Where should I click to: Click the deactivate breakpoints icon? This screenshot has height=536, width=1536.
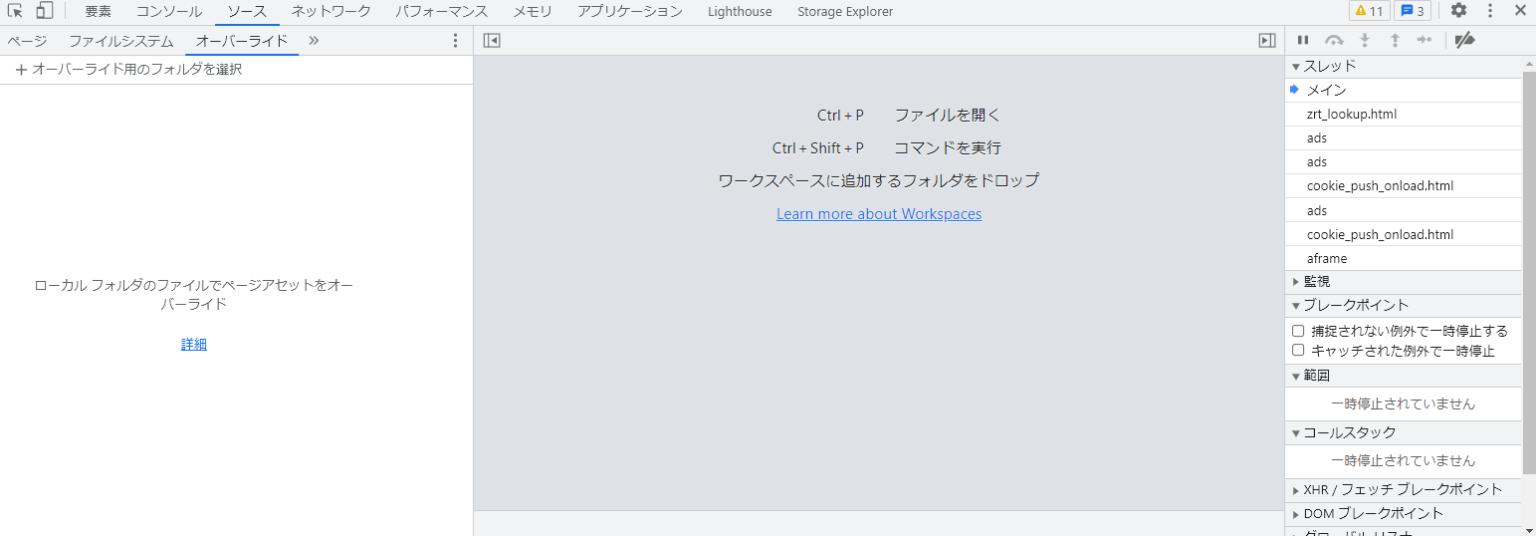(1464, 40)
